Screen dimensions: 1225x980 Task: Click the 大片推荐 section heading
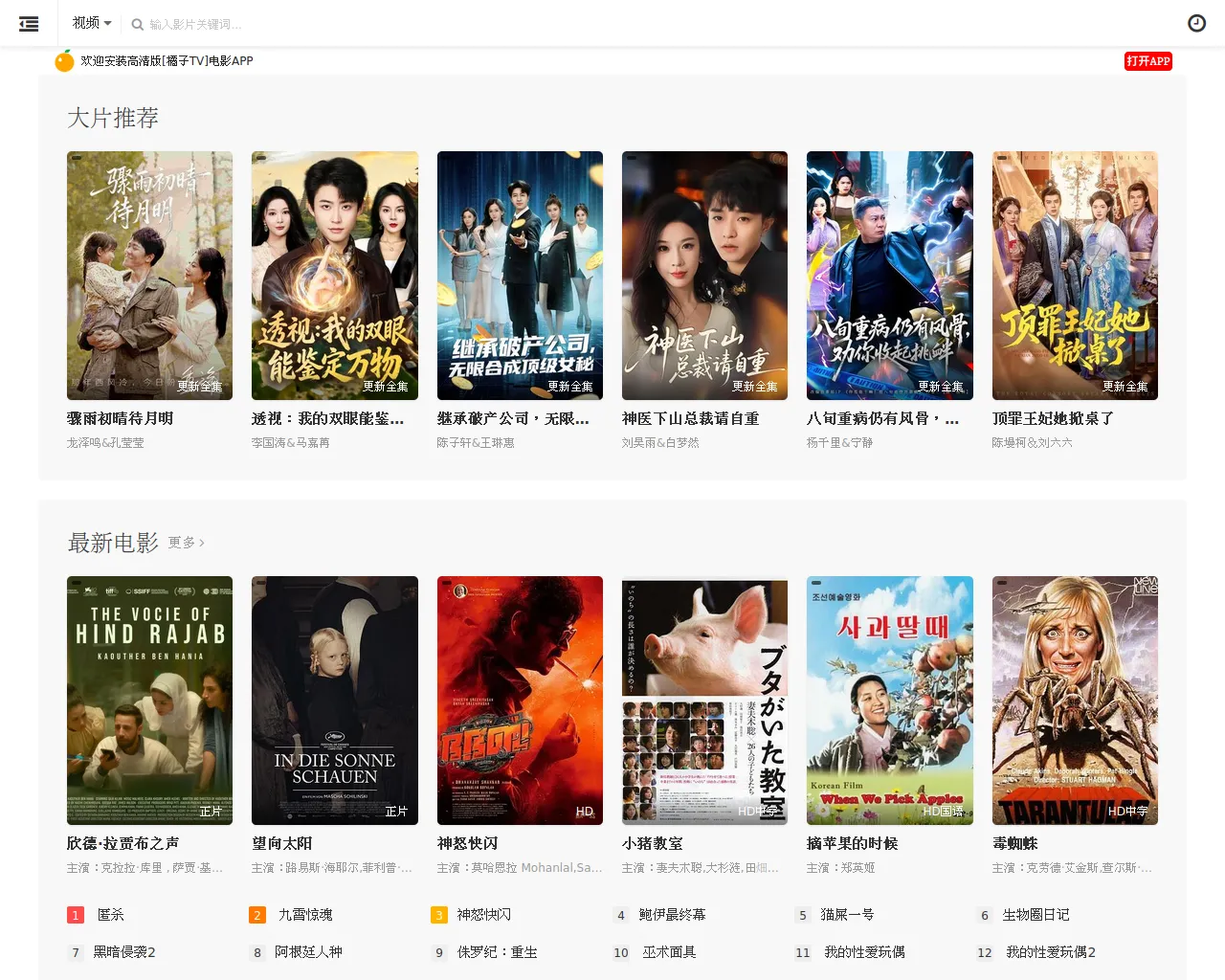click(113, 118)
